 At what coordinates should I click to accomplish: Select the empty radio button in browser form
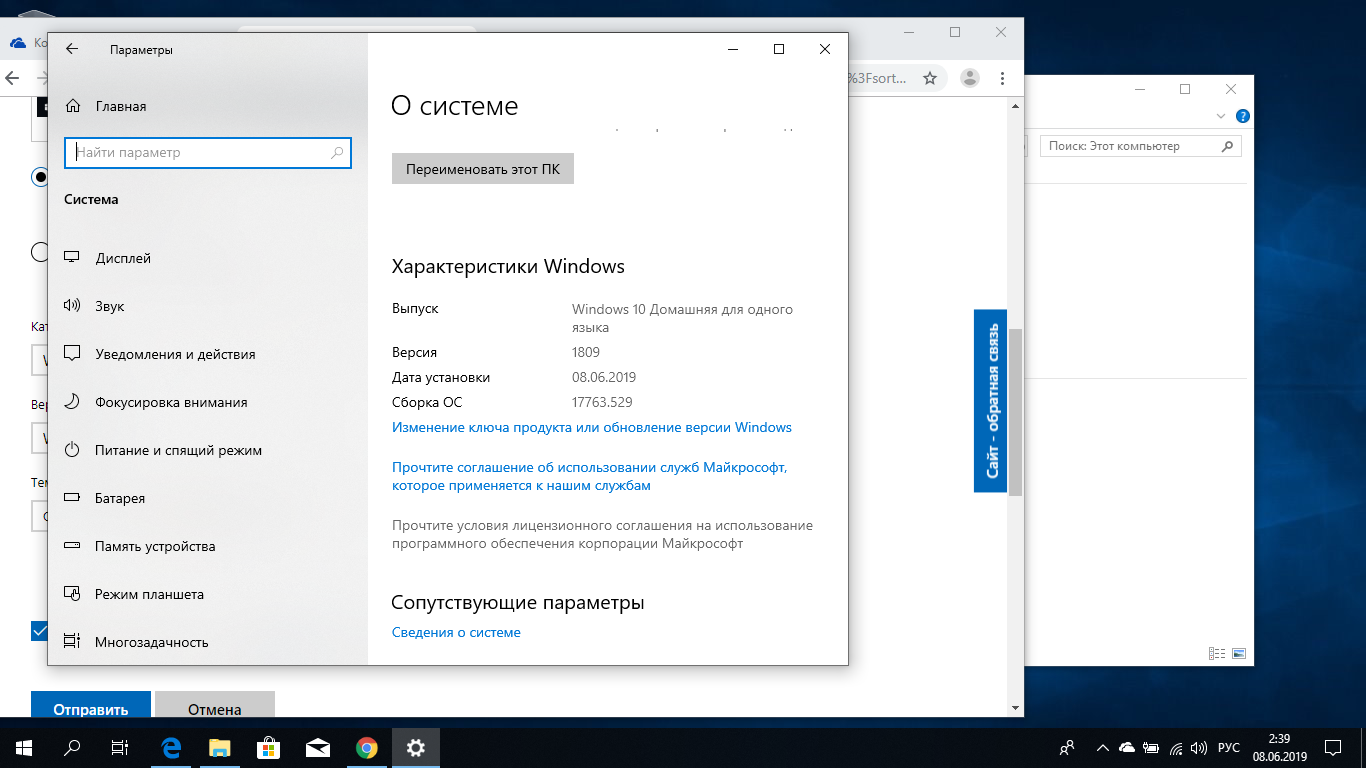click(41, 252)
